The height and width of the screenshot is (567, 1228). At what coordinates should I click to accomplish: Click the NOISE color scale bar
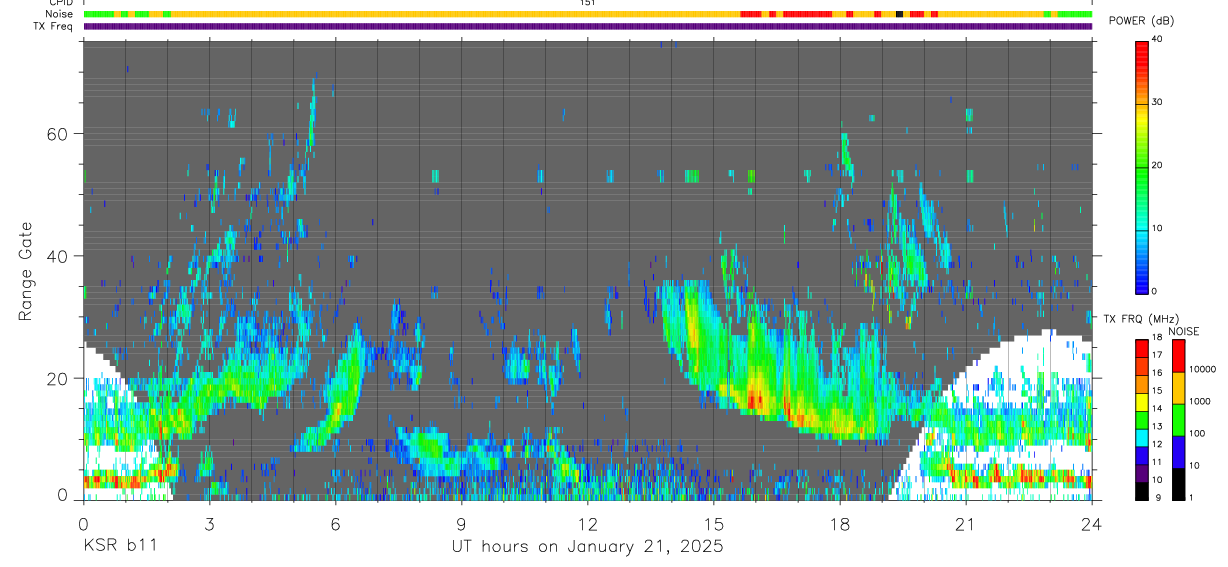[x=1179, y=419]
